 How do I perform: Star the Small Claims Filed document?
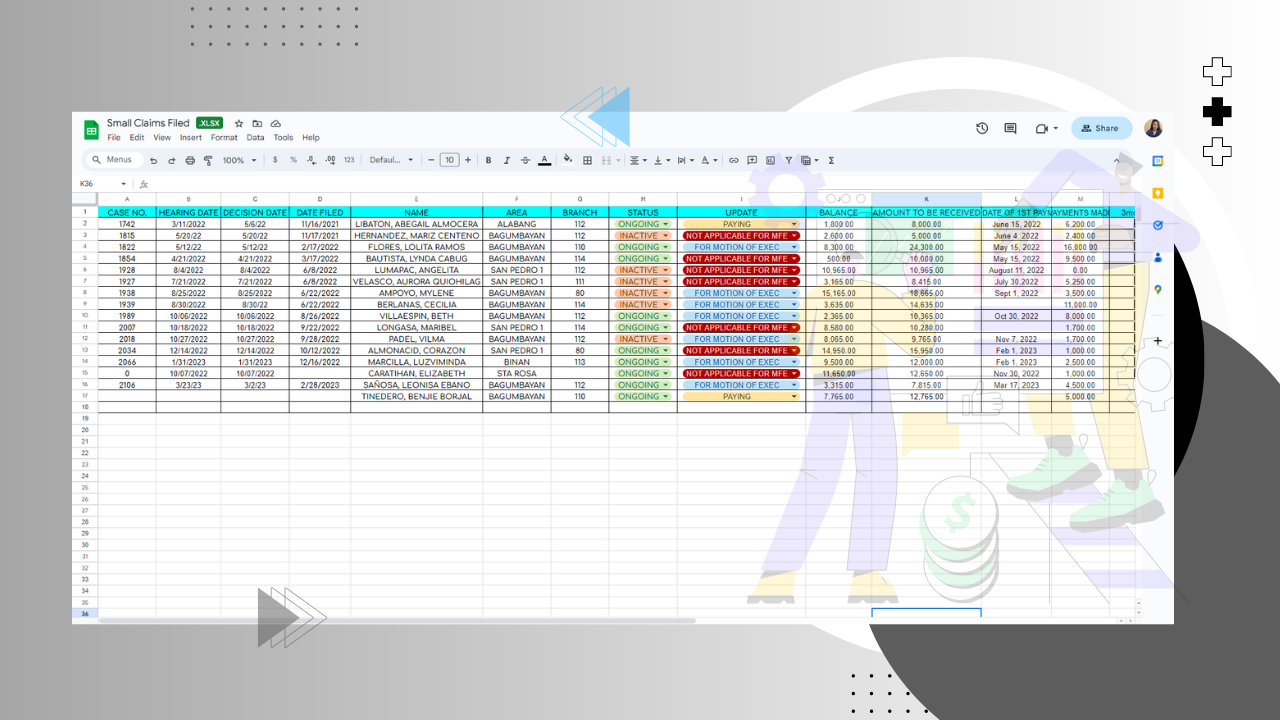239,123
